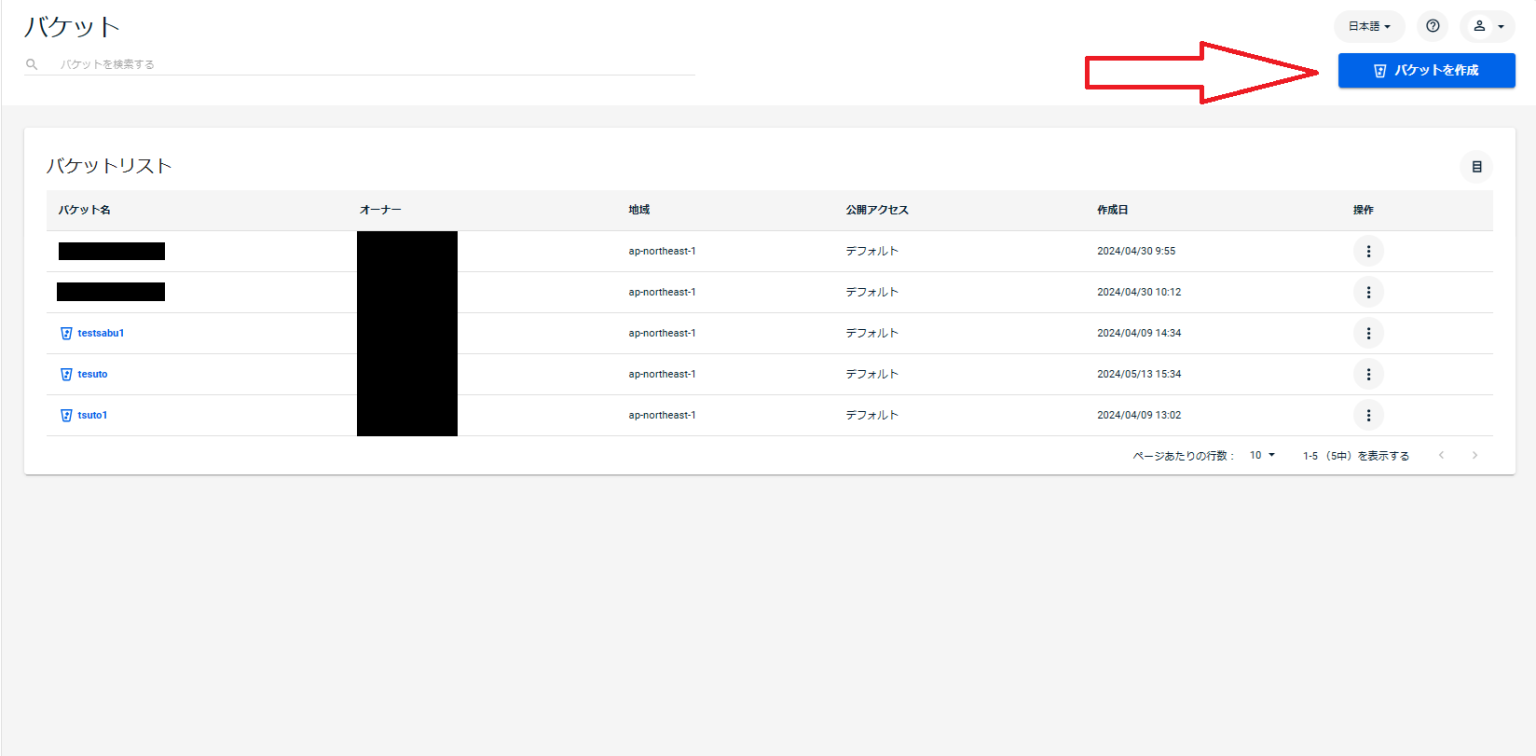This screenshot has width=1536, height=756.
Task: Click the help question mark icon
Action: tap(1432, 26)
